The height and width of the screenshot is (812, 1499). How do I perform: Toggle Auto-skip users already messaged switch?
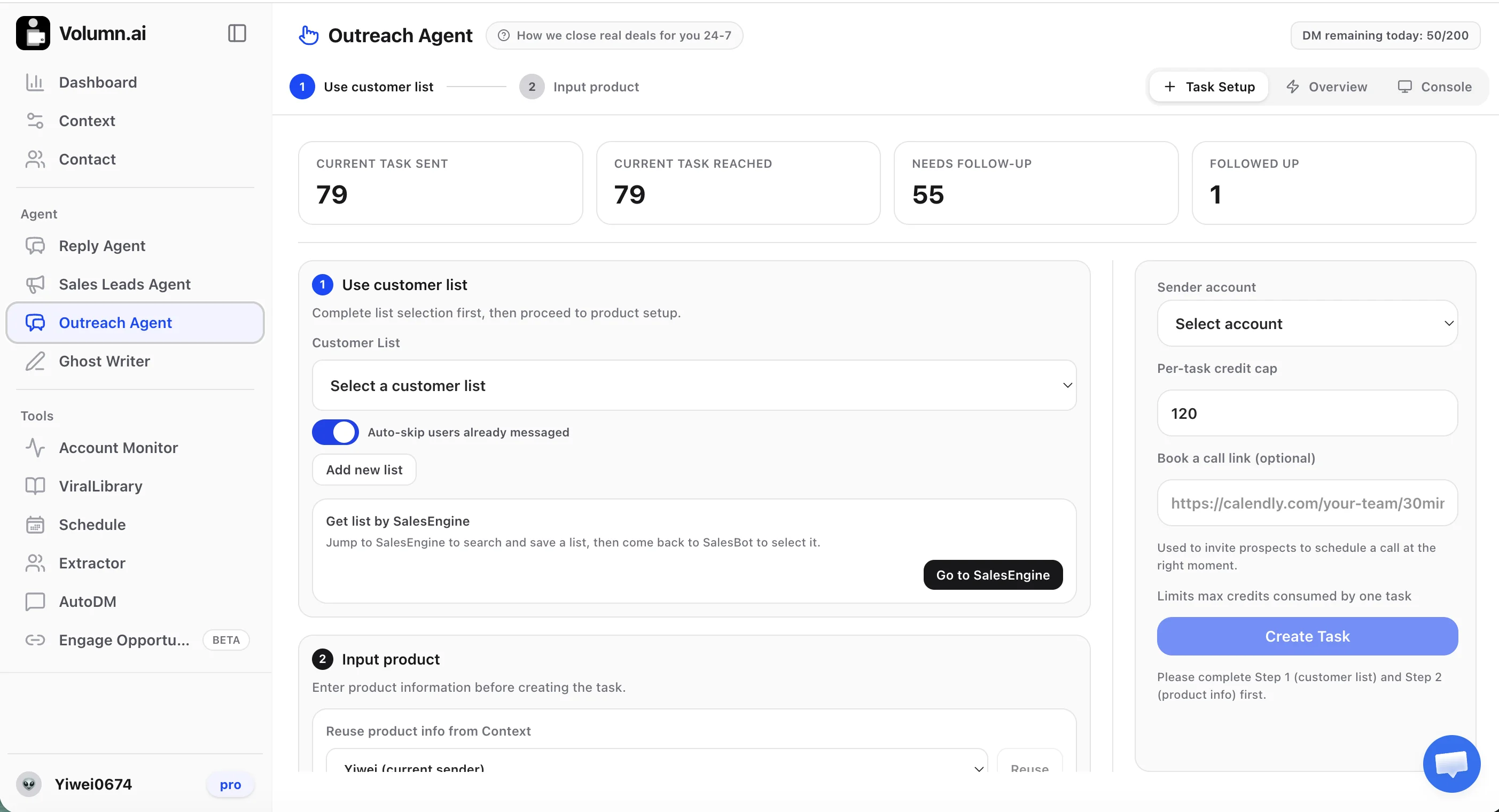point(335,433)
